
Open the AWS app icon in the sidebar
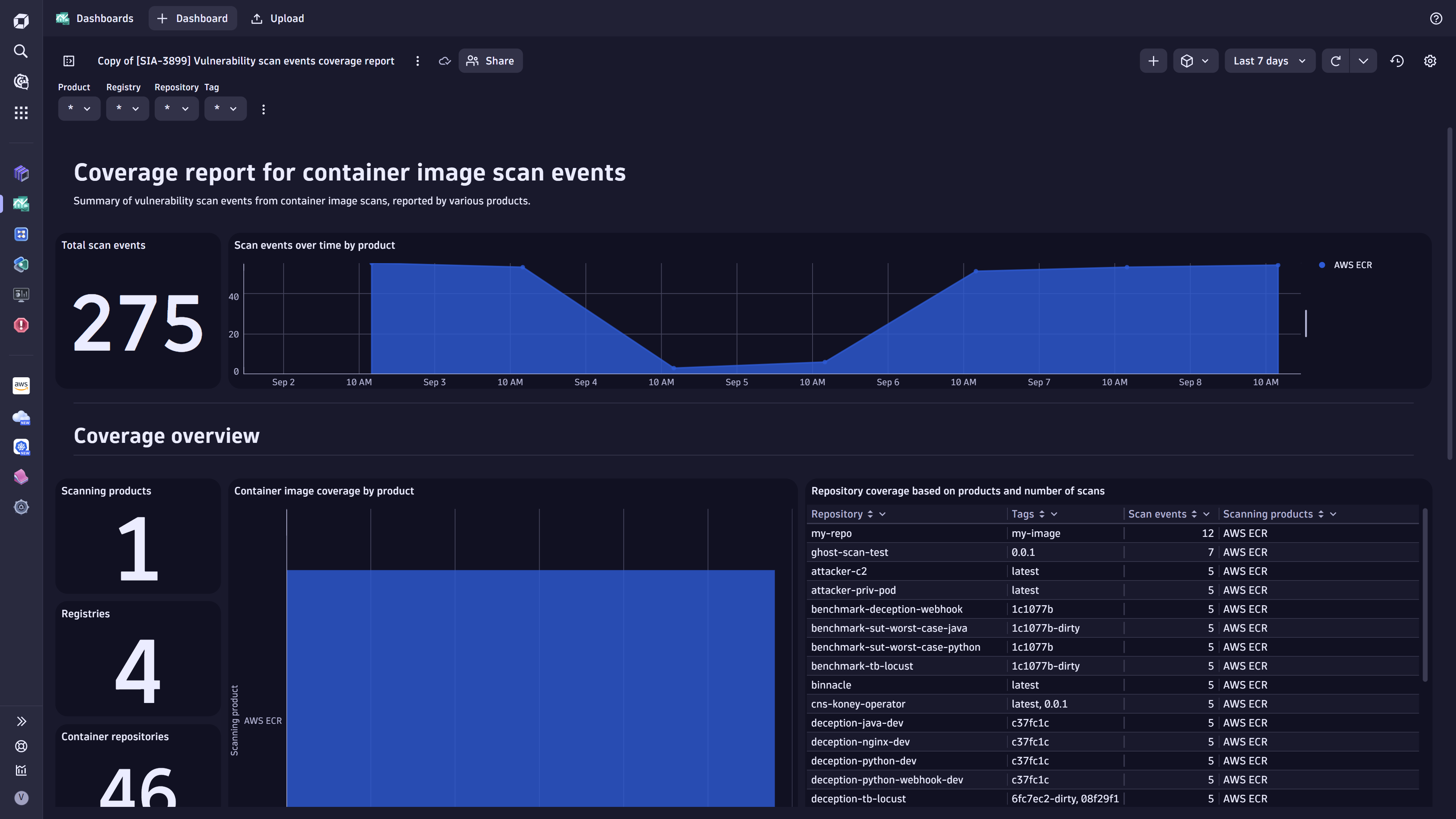click(x=21, y=386)
